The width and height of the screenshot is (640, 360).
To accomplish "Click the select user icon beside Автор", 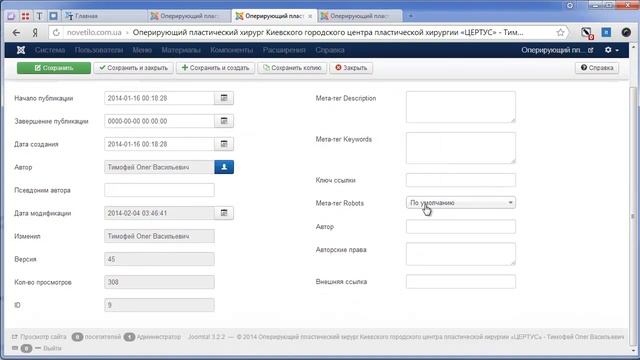I will tap(224, 167).
